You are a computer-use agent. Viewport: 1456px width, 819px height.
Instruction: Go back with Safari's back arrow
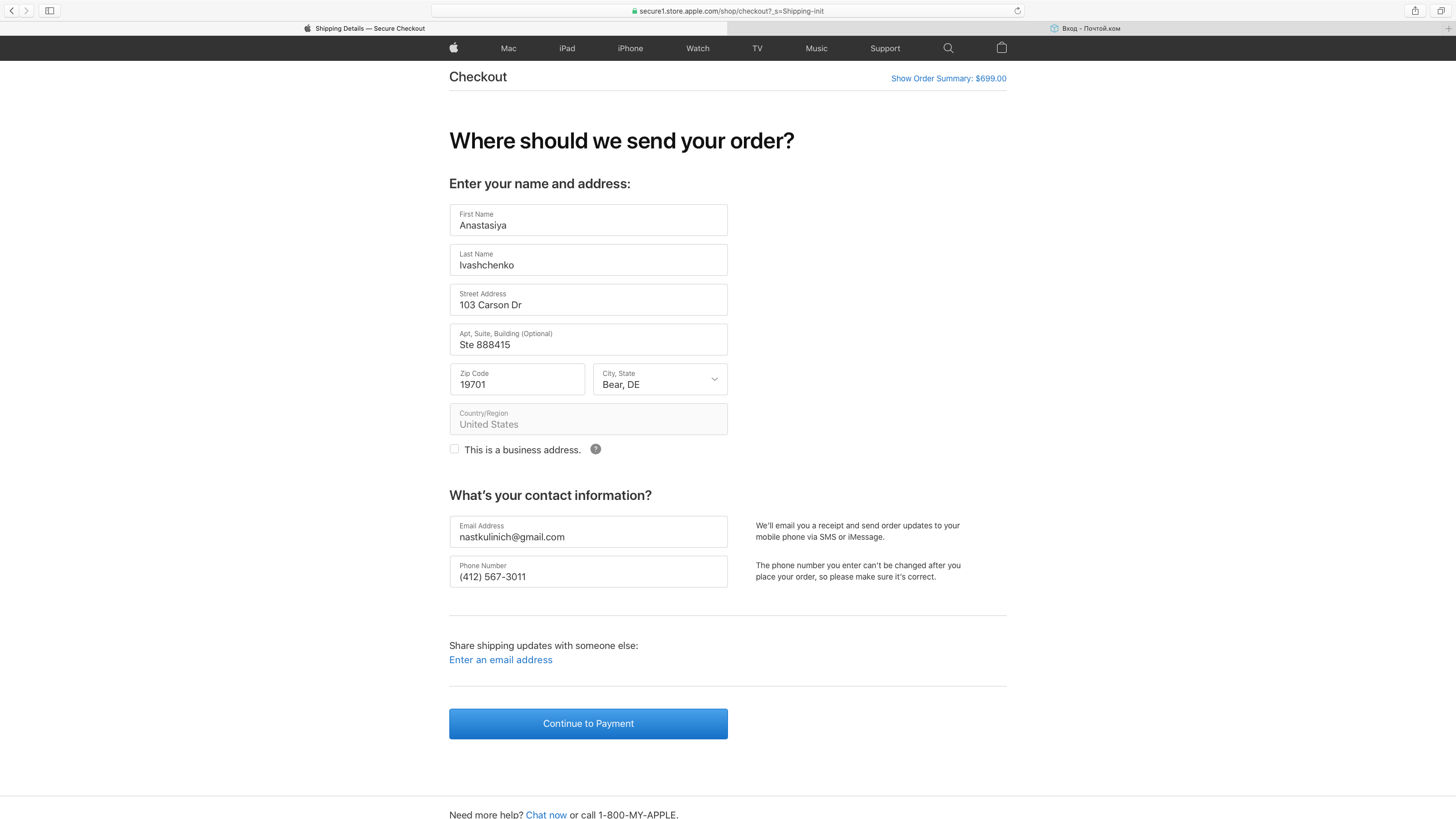click(x=11, y=11)
